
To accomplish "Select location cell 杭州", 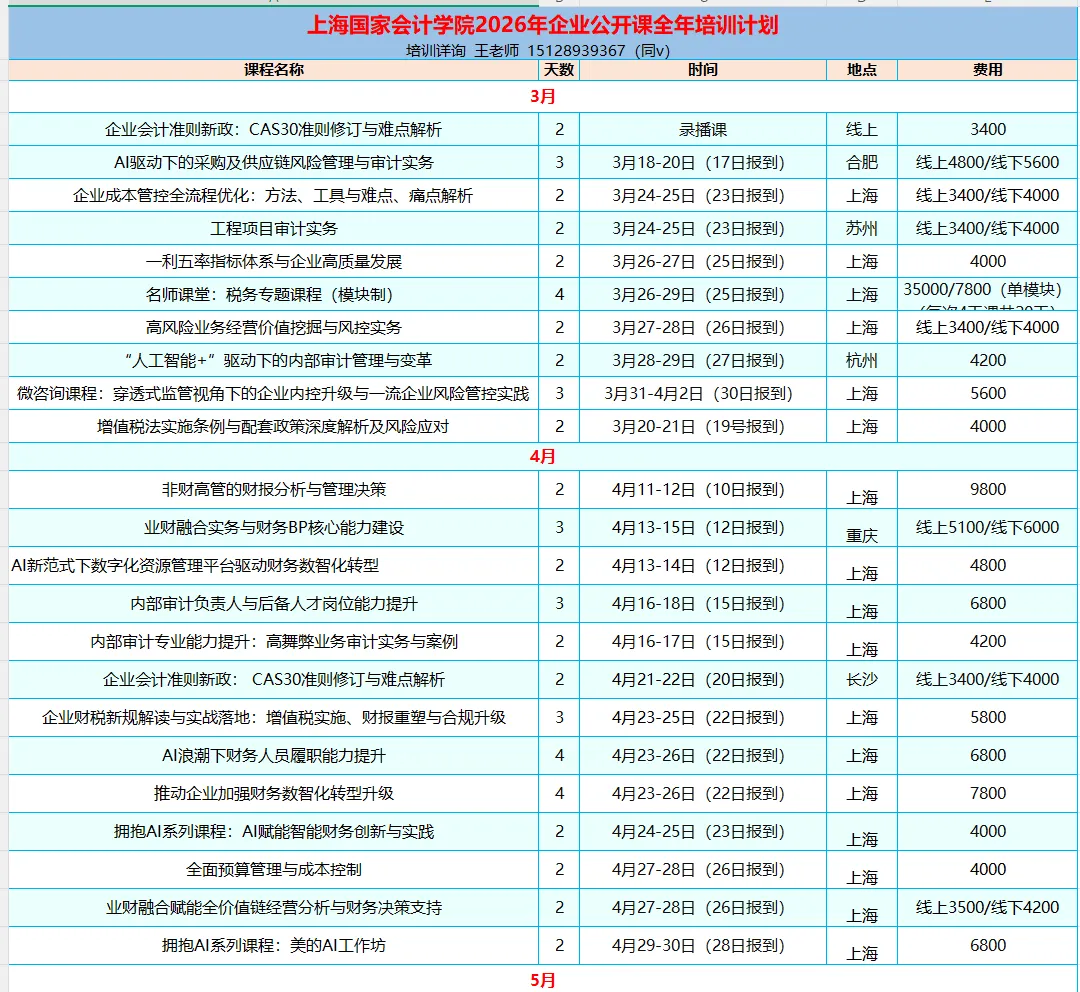I will [x=862, y=361].
